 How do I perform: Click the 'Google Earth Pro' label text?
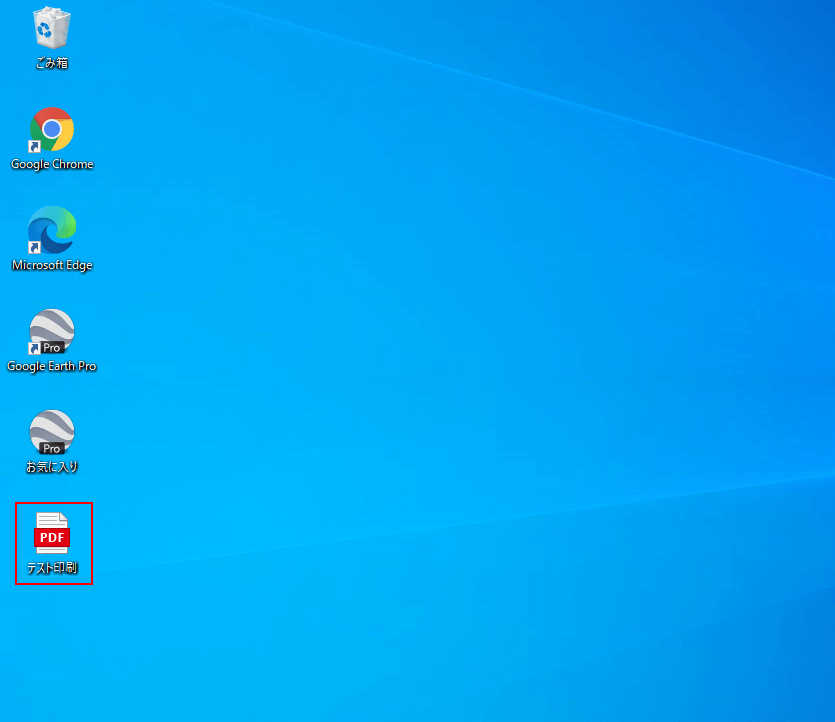point(52,366)
